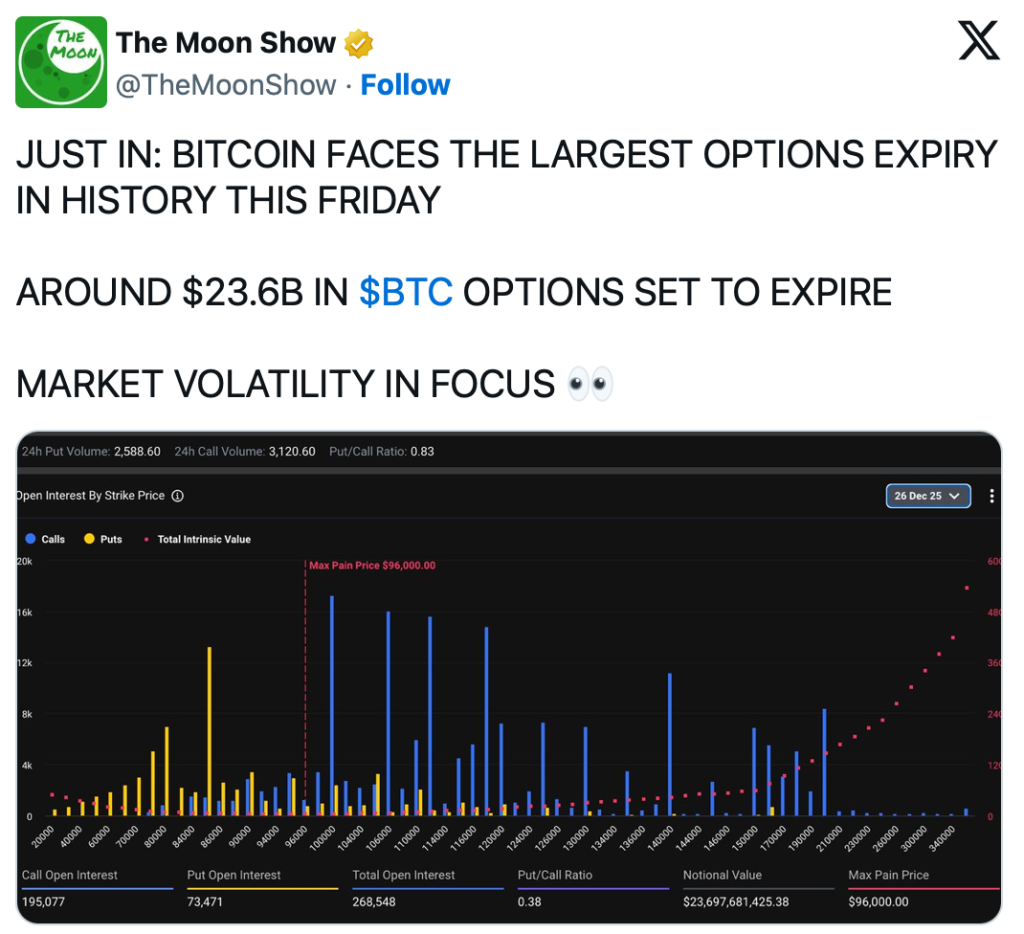
Task: Toggle the Calls series in legend
Action: (x=53, y=539)
